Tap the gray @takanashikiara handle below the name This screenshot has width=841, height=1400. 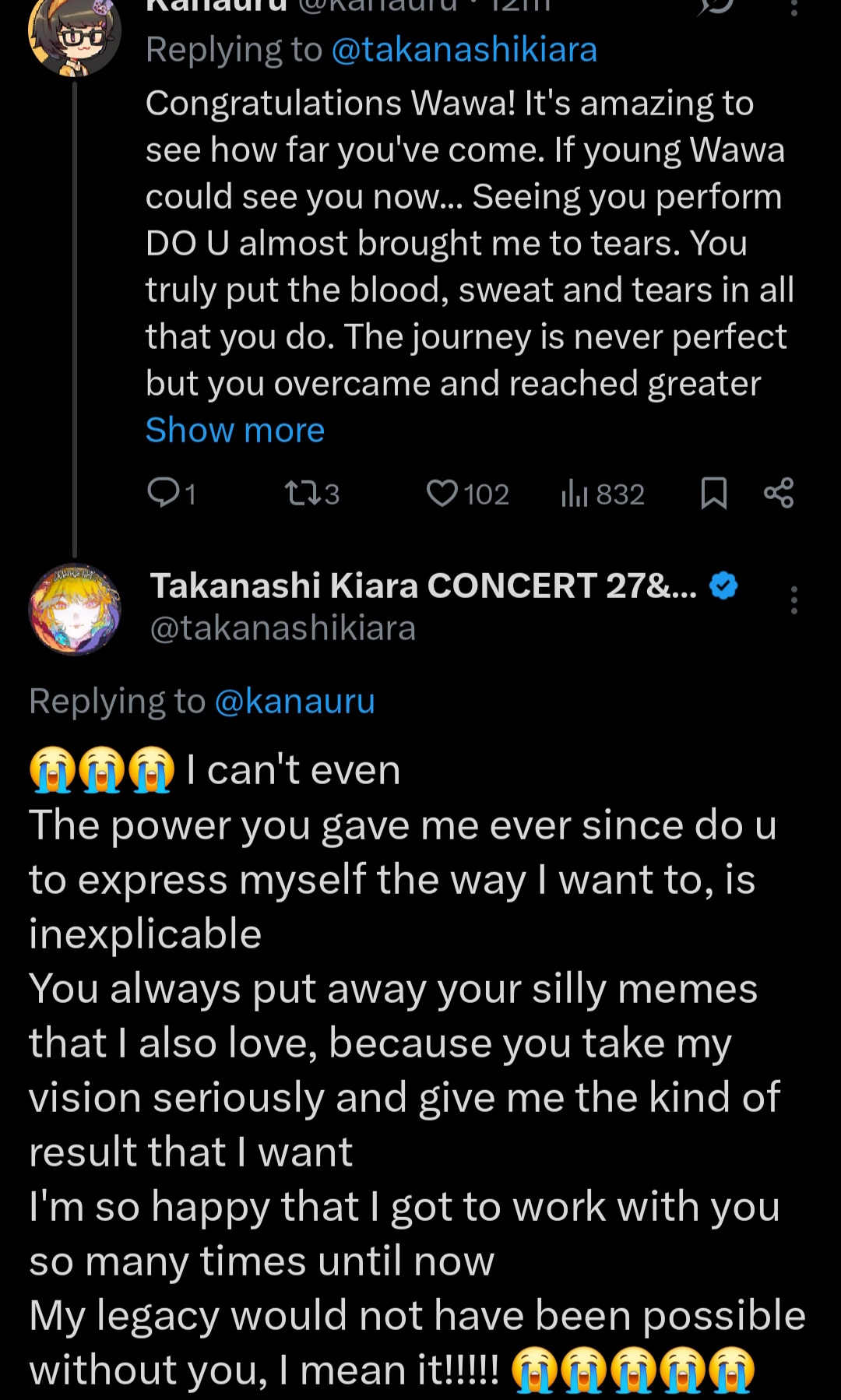283,628
